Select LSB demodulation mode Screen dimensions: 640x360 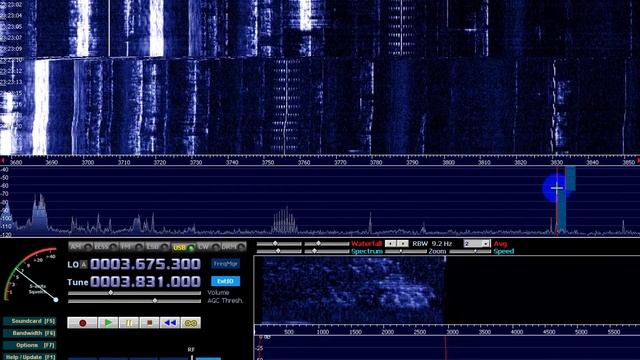point(158,247)
